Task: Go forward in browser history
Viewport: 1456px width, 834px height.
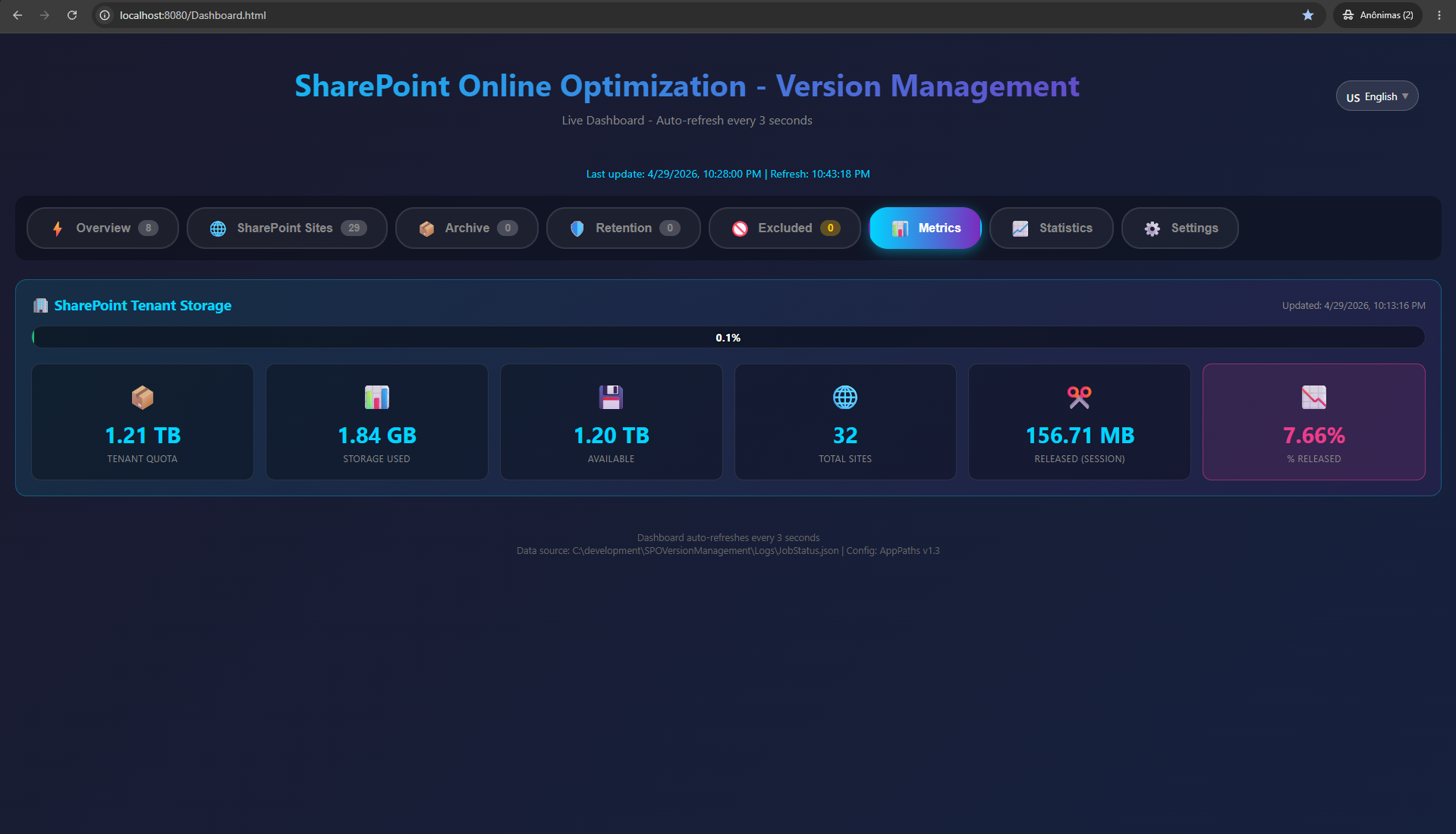Action: (45, 15)
